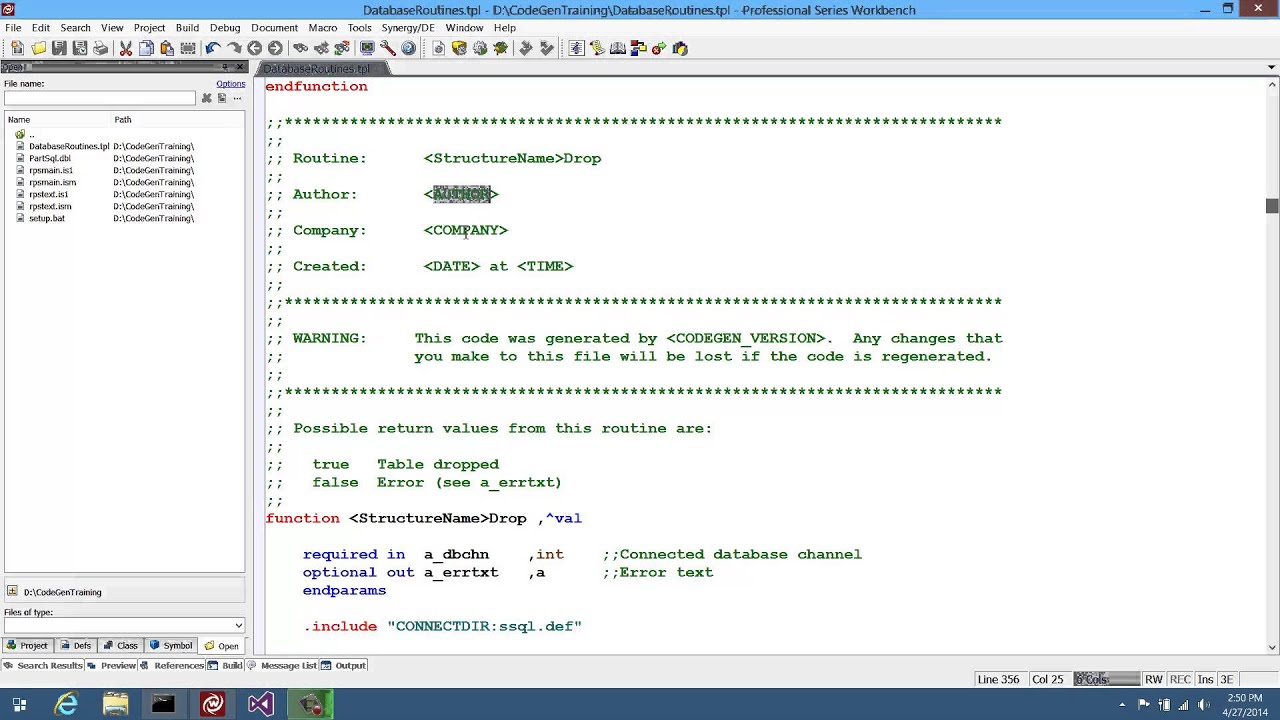This screenshot has height=720, width=1280.
Task: Click the Redo arrow icon
Action: [x=234, y=48]
